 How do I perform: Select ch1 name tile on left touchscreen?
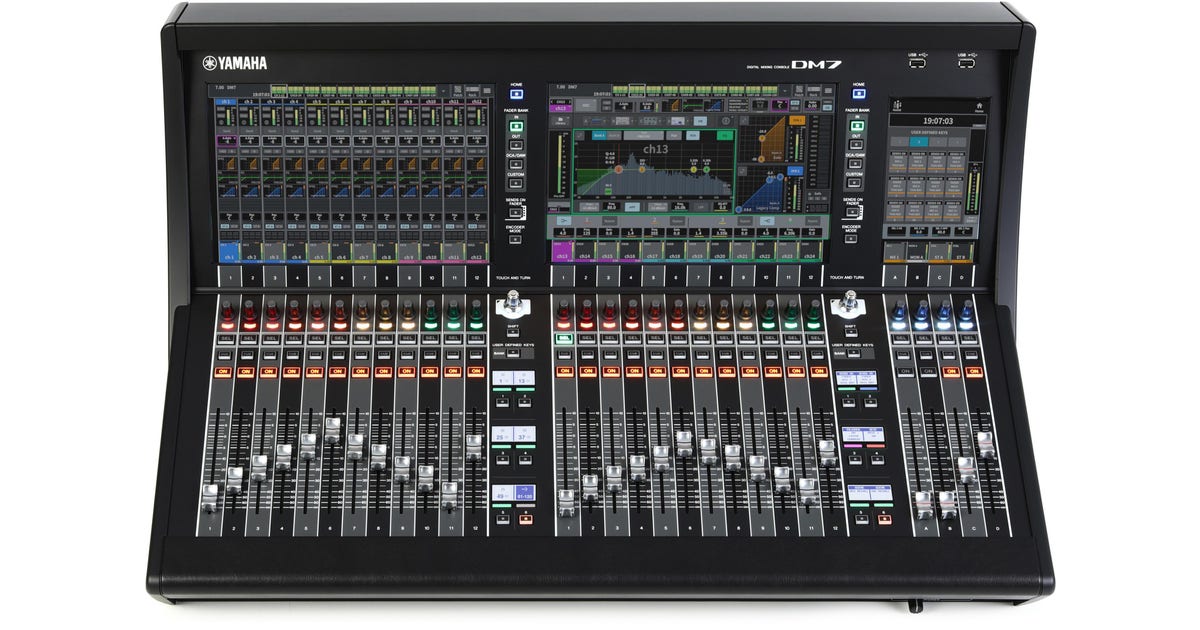(x=229, y=253)
